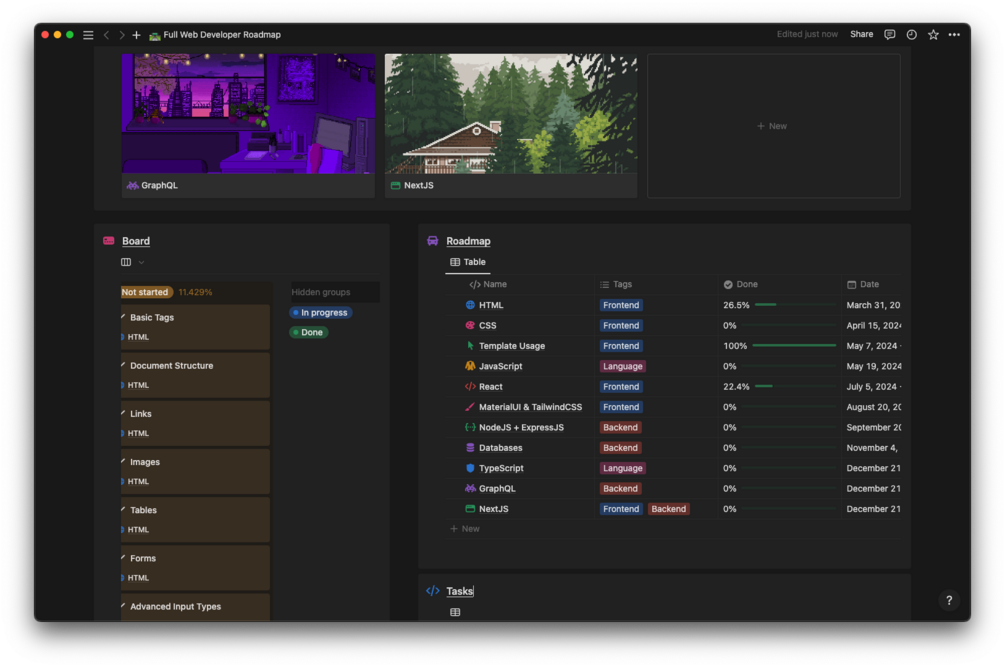Click the Language tag on JavaScript row

pyautogui.click(x=622, y=366)
